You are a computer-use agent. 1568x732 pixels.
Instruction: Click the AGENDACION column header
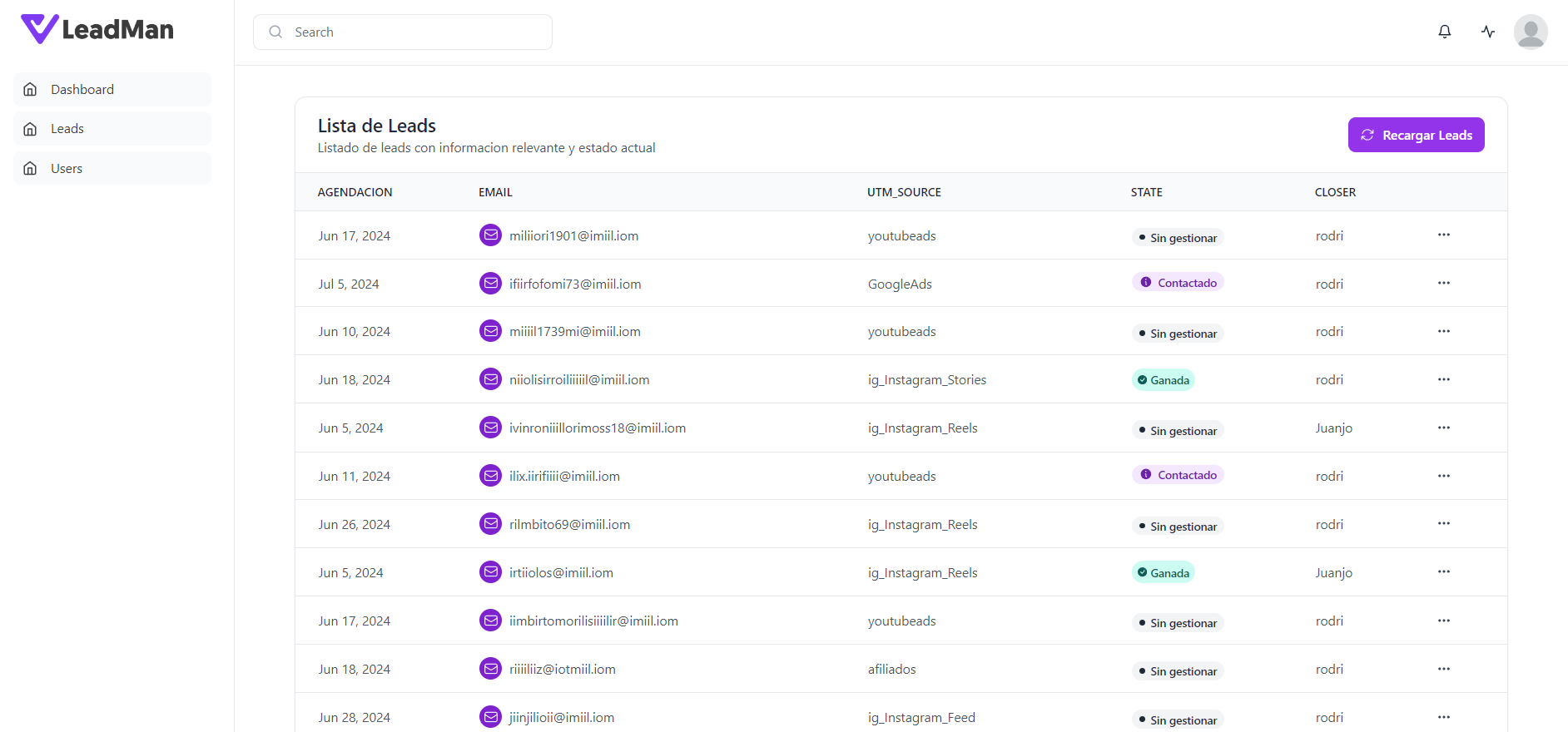(x=355, y=192)
